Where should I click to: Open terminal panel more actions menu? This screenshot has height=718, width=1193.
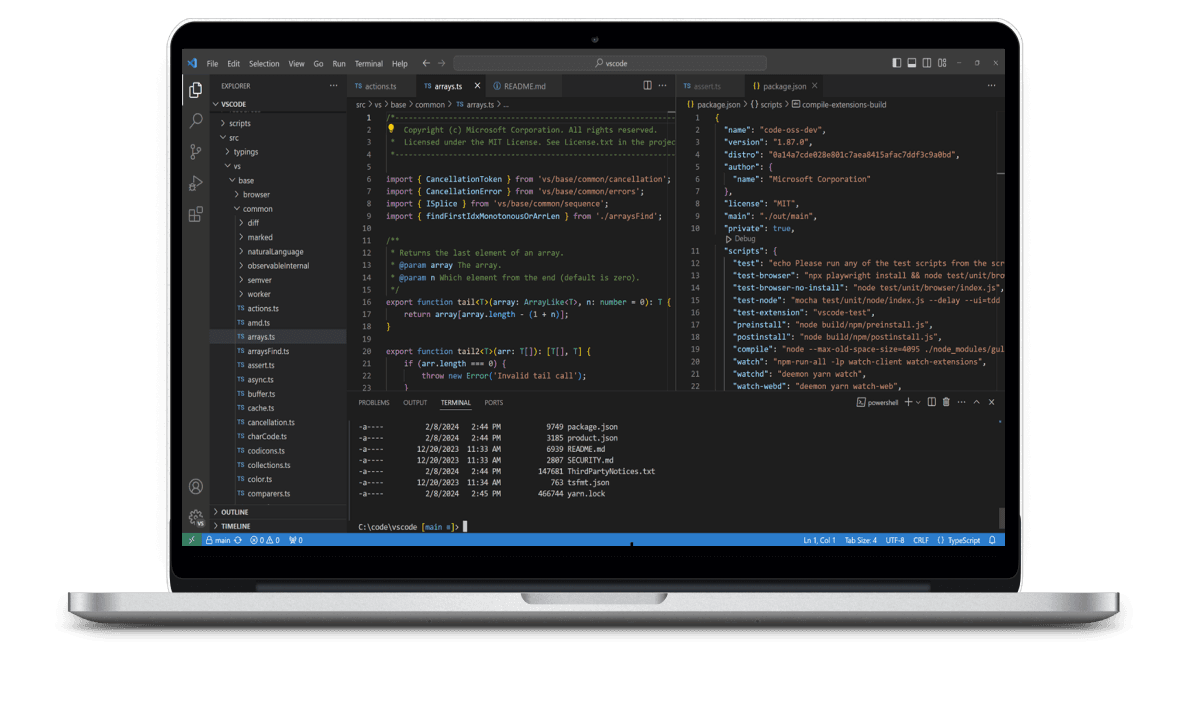[962, 402]
